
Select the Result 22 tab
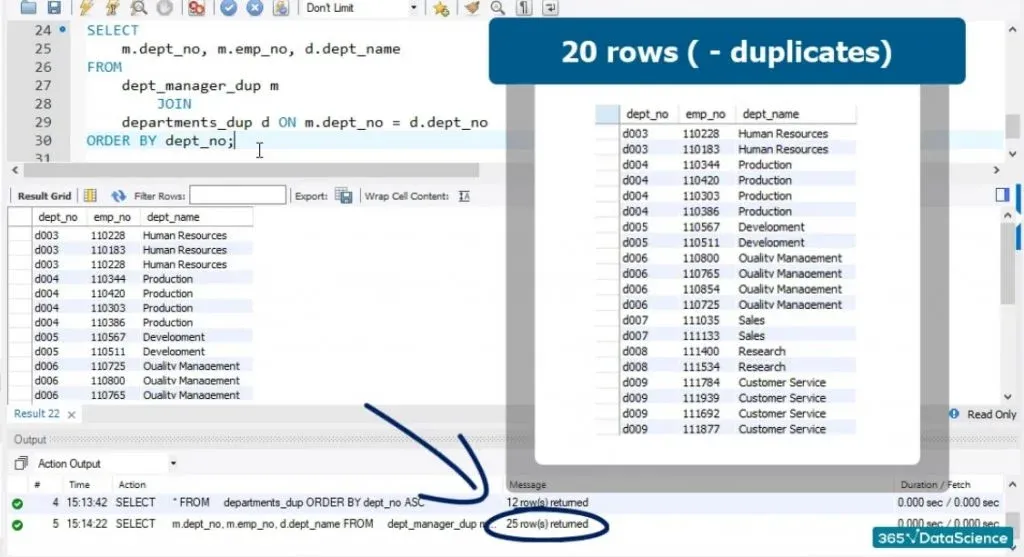tap(37, 413)
